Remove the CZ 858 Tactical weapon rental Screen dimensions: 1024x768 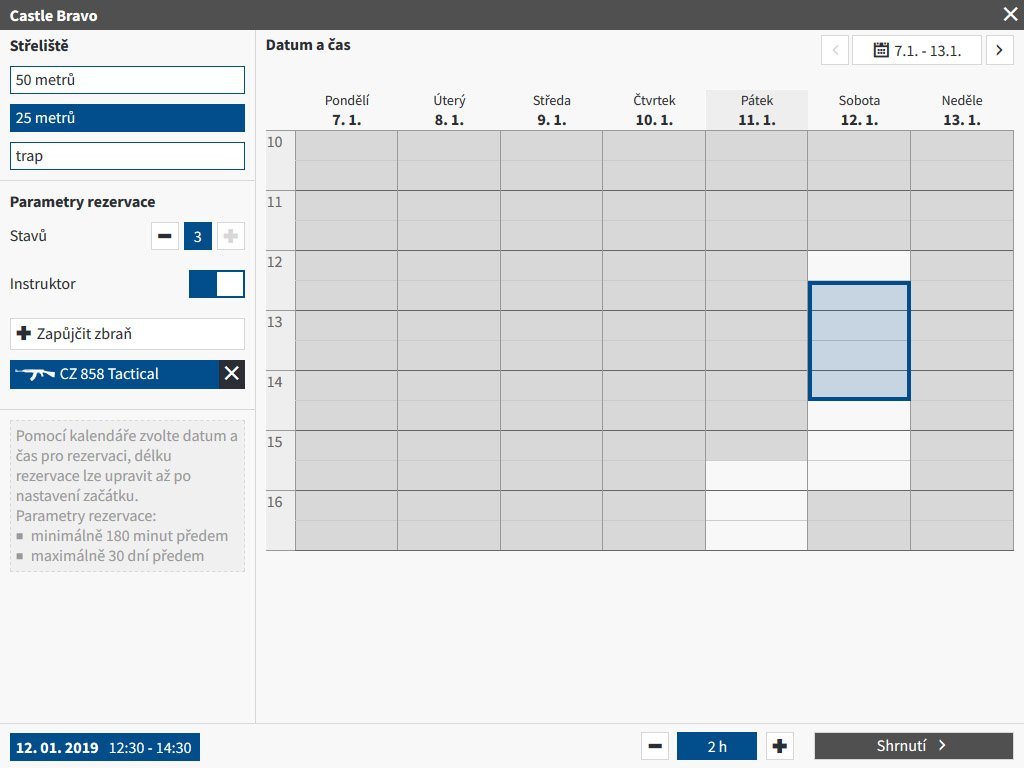(231, 374)
